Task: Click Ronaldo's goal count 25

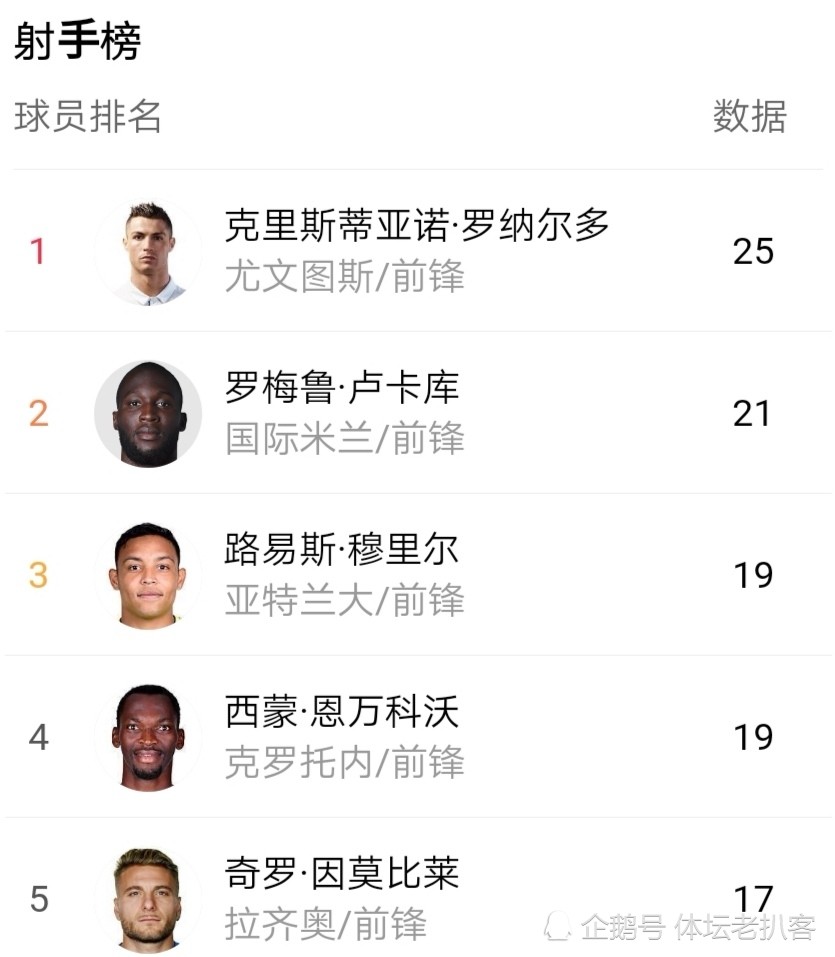Action: [753, 251]
